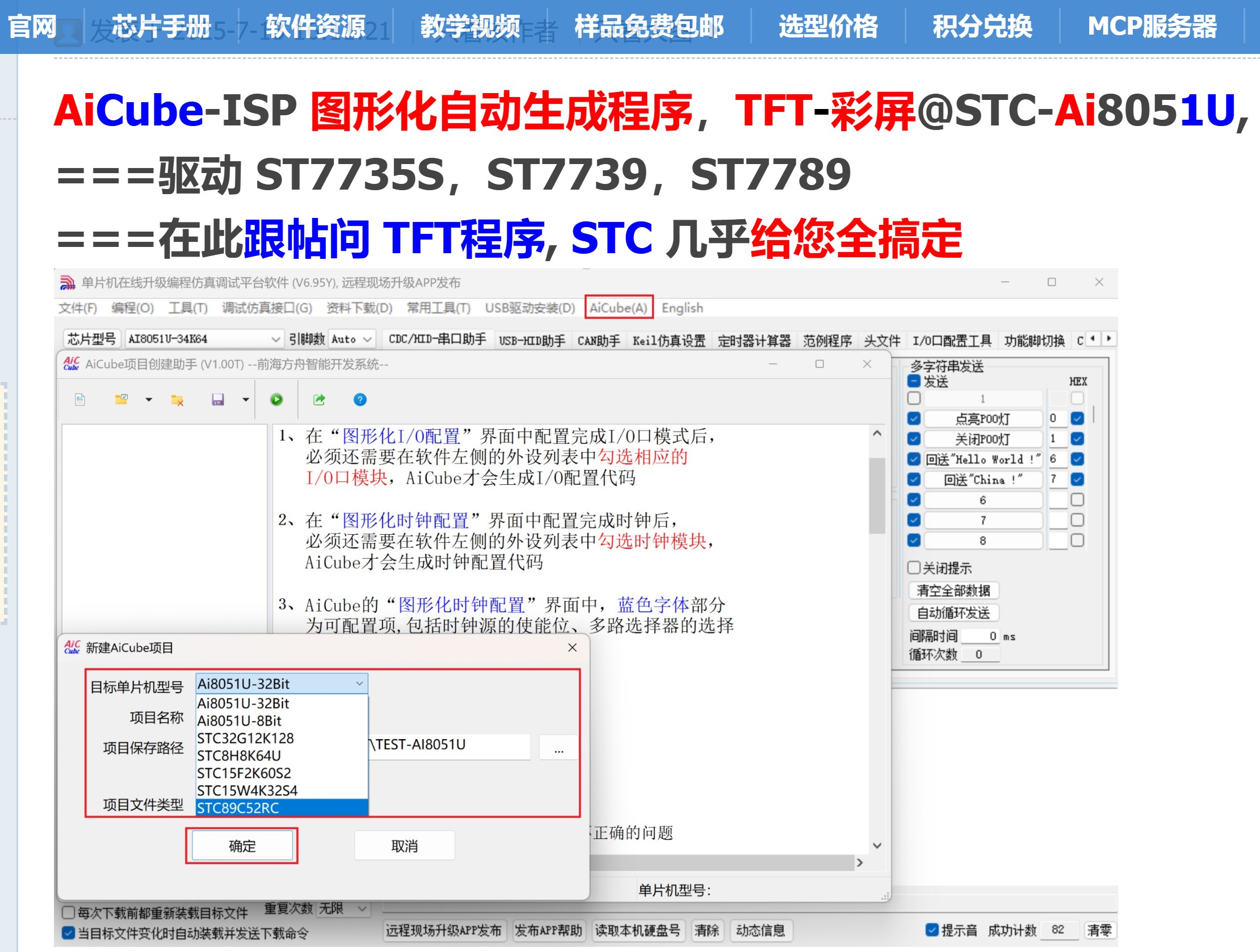Click the 远程现场升级APP发布 button
This screenshot has width=1260, height=952.
tap(444, 931)
